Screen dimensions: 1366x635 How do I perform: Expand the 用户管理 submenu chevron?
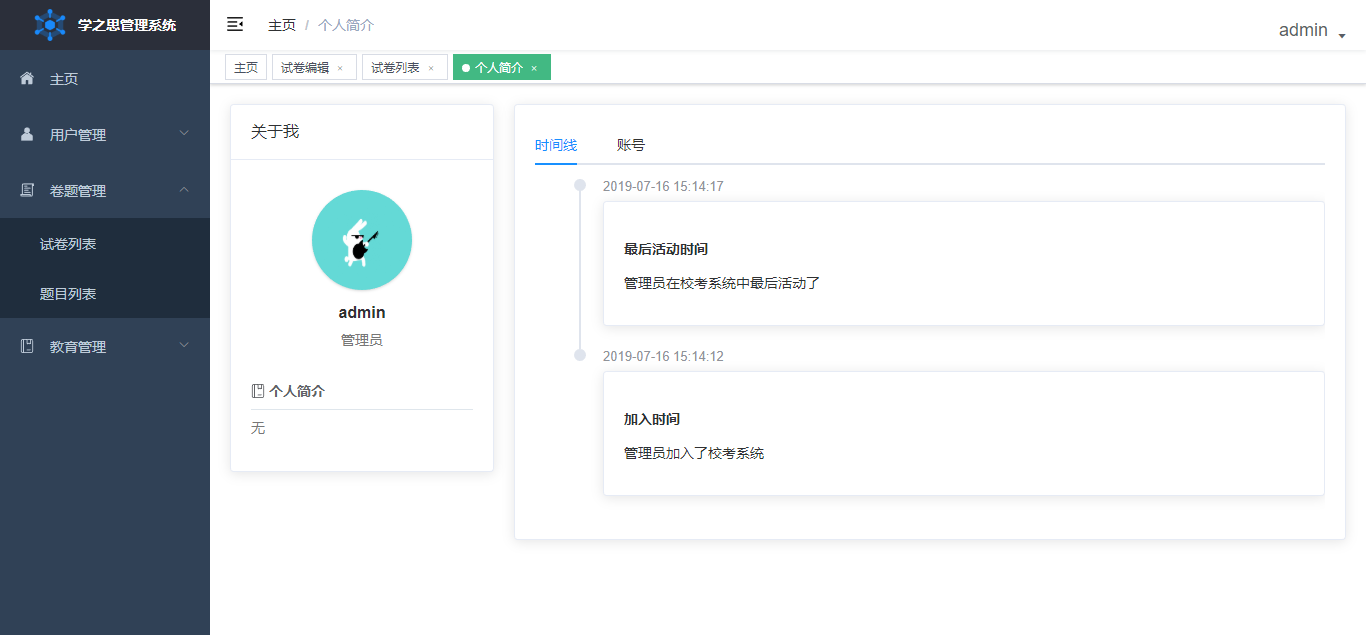click(184, 133)
